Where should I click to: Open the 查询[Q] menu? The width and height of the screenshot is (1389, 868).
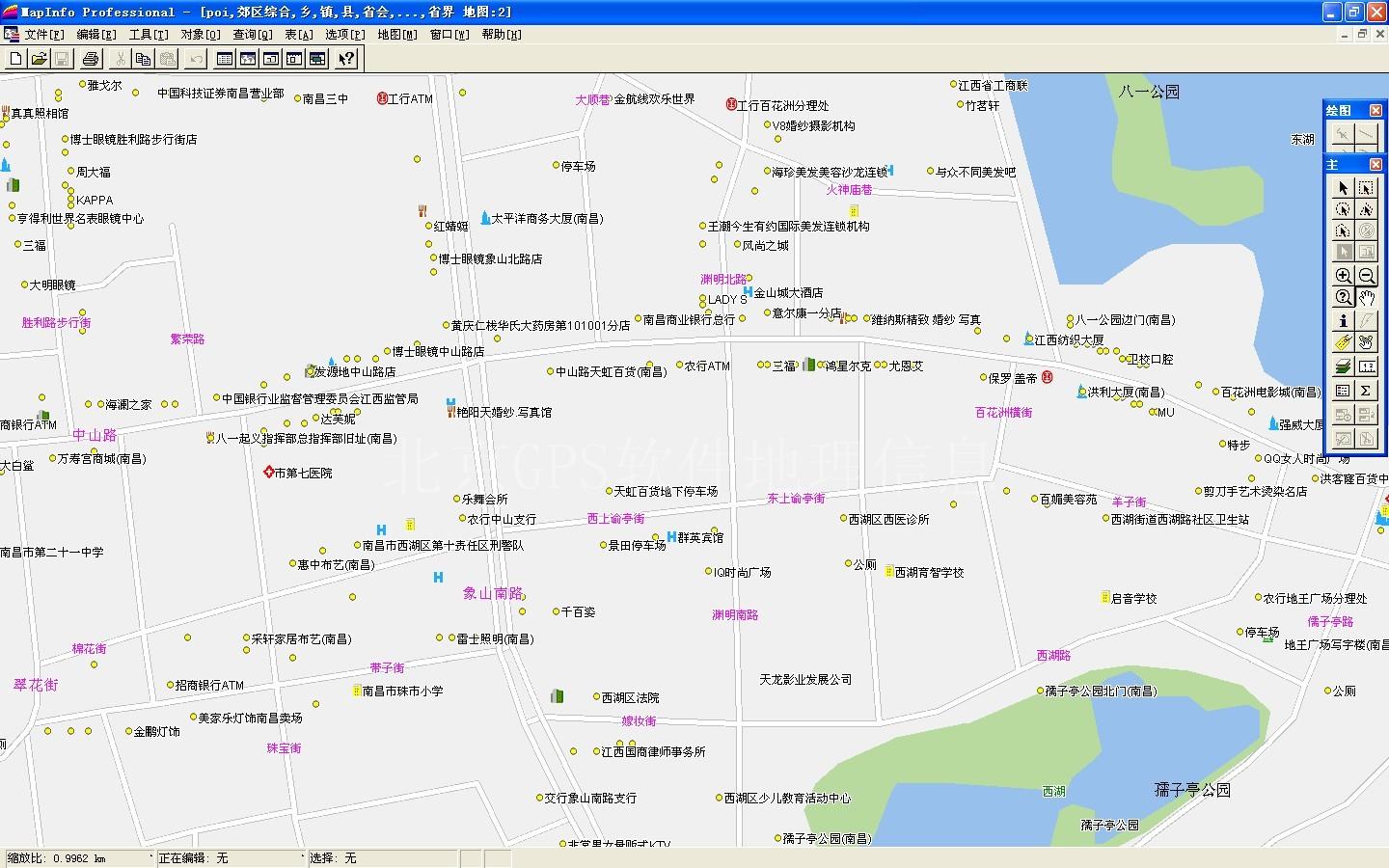(x=253, y=35)
